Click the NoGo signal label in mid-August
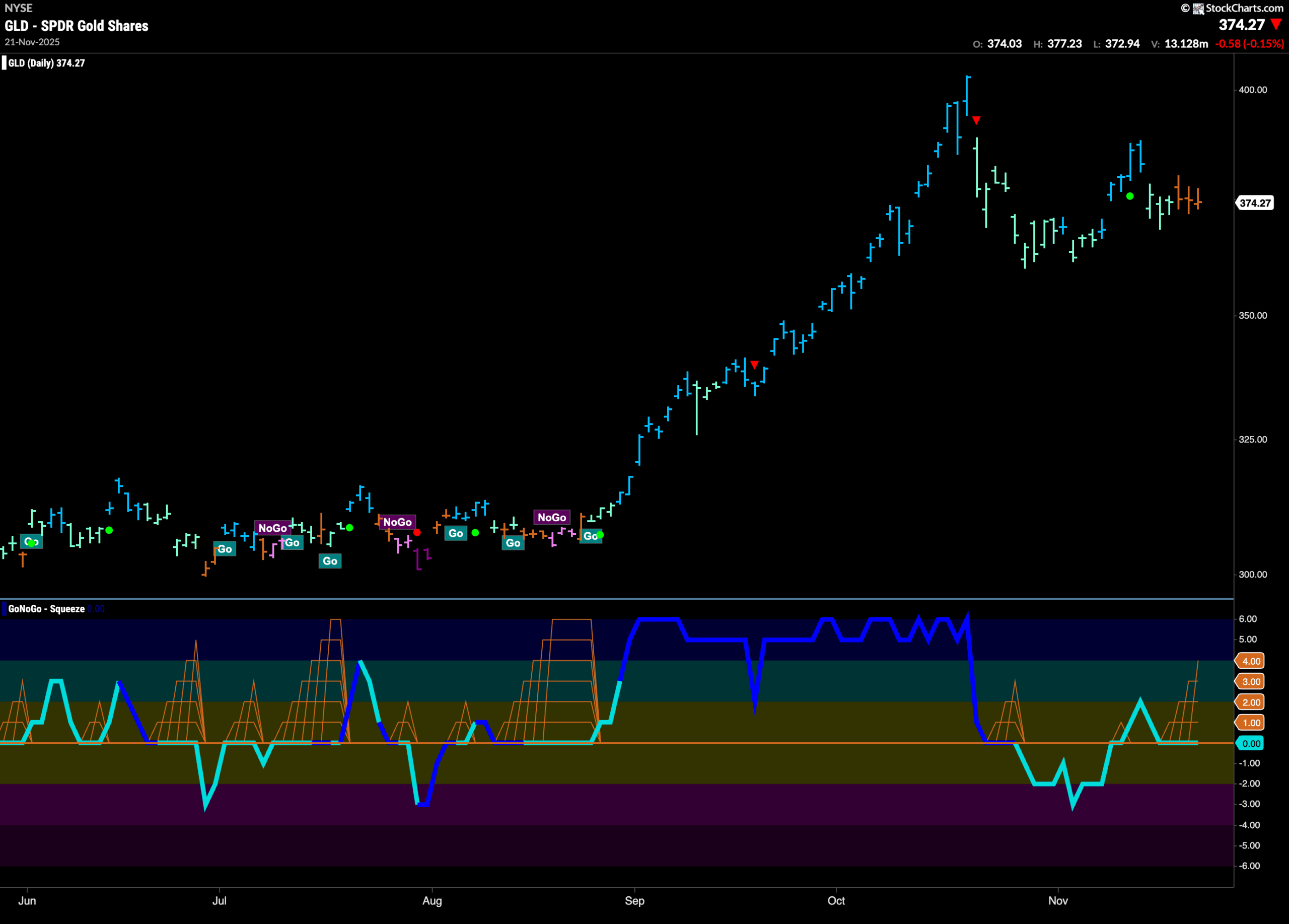Image resolution: width=1289 pixels, height=924 pixels. point(552,517)
